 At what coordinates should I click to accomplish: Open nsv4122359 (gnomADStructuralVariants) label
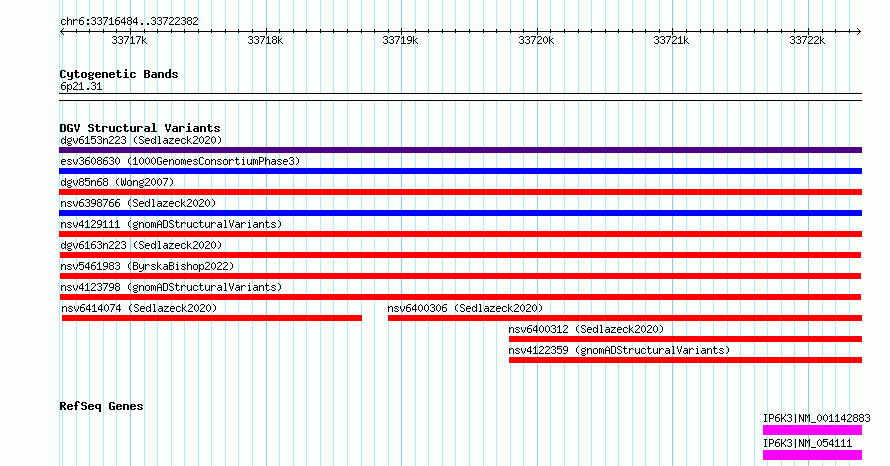click(x=619, y=350)
